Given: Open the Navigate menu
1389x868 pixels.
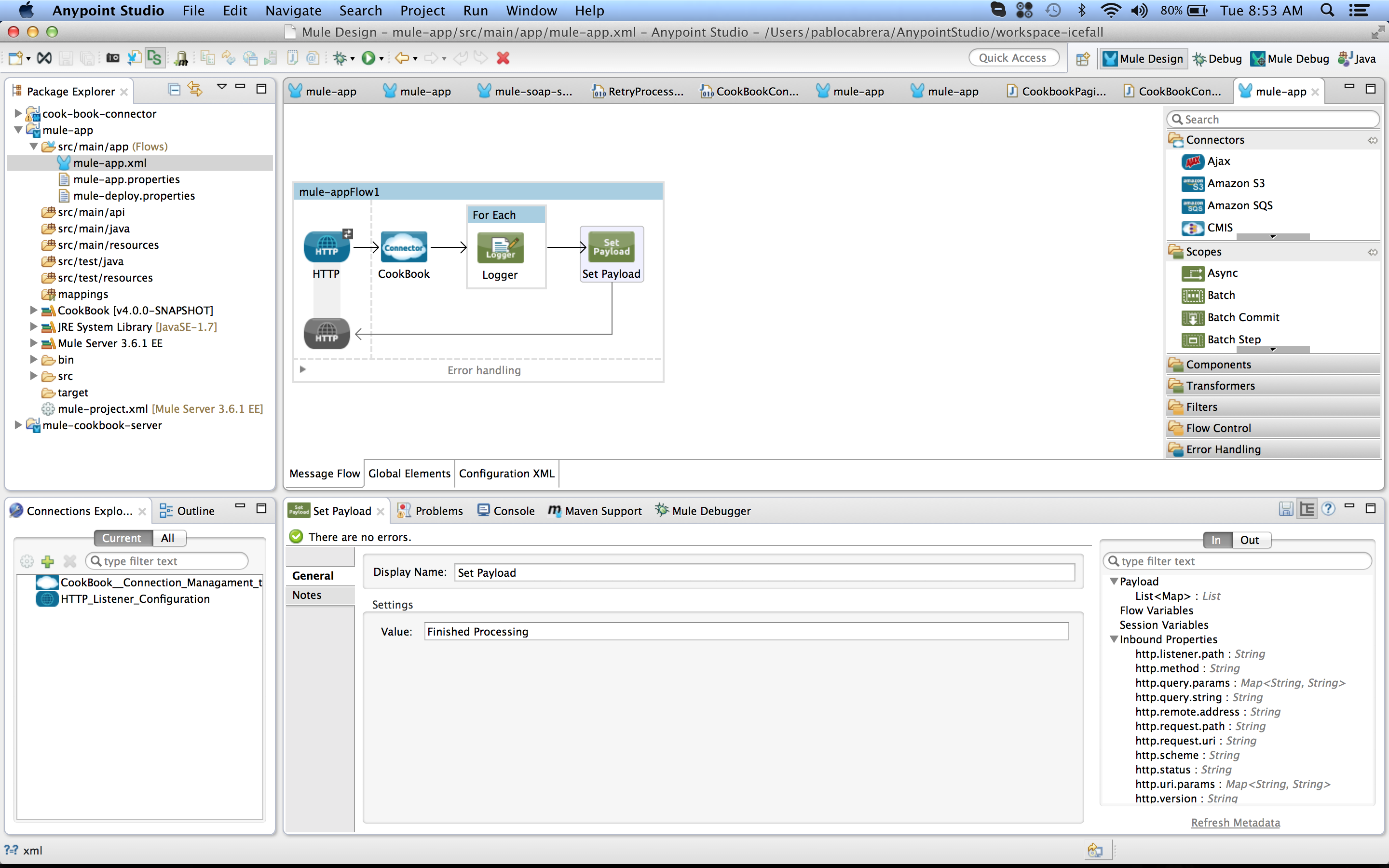Looking at the screenshot, I should click(293, 10).
